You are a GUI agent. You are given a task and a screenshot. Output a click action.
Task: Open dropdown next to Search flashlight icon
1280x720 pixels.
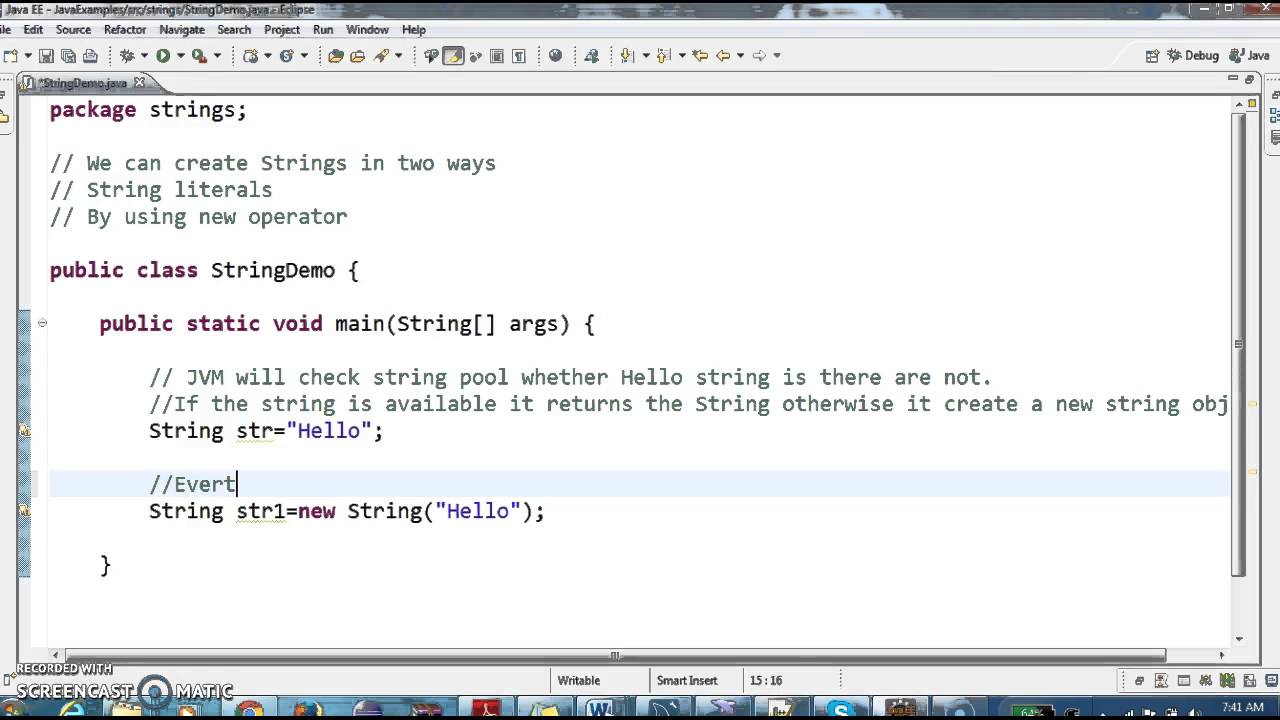click(x=398, y=56)
